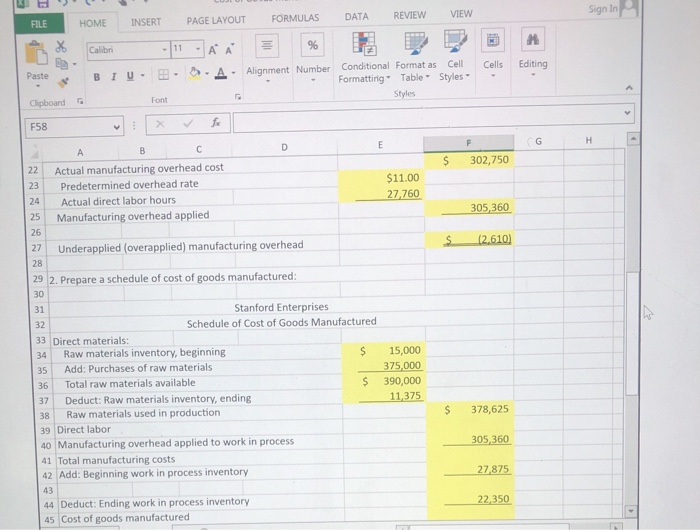This screenshot has height=530, width=700.
Task: Open Clipboard dialog launcher
Action: pyautogui.click(x=80, y=101)
